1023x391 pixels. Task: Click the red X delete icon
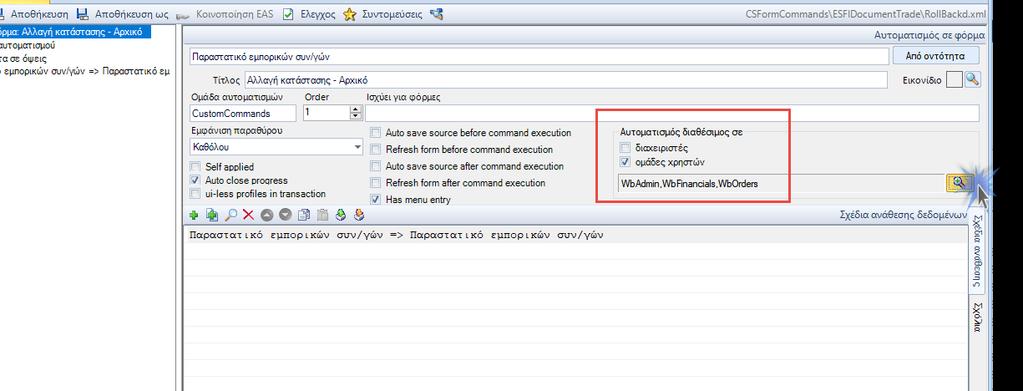[249, 214]
